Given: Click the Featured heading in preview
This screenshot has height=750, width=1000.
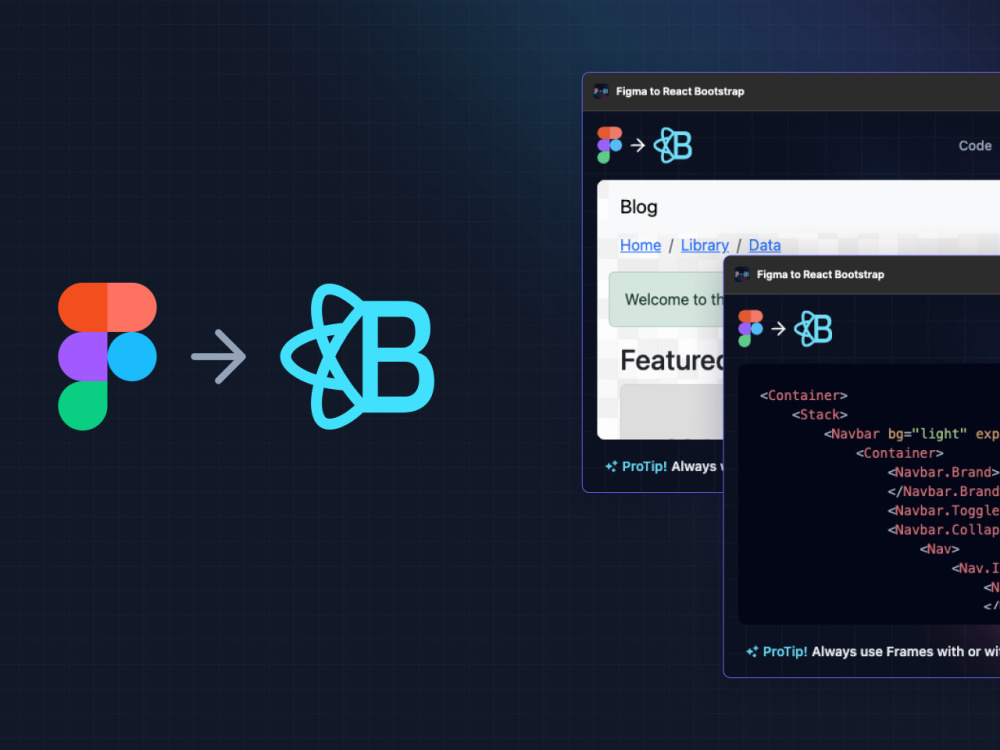Looking at the screenshot, I should pyautogui.click(x=672, y=360).
